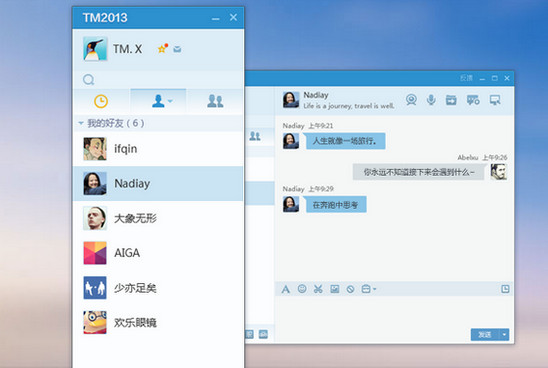This screenshot has width=548, height=368.
Task: Expand the dropdown arrow on the contacts tab
Action: pyautogui.click(x=170, y=101)
